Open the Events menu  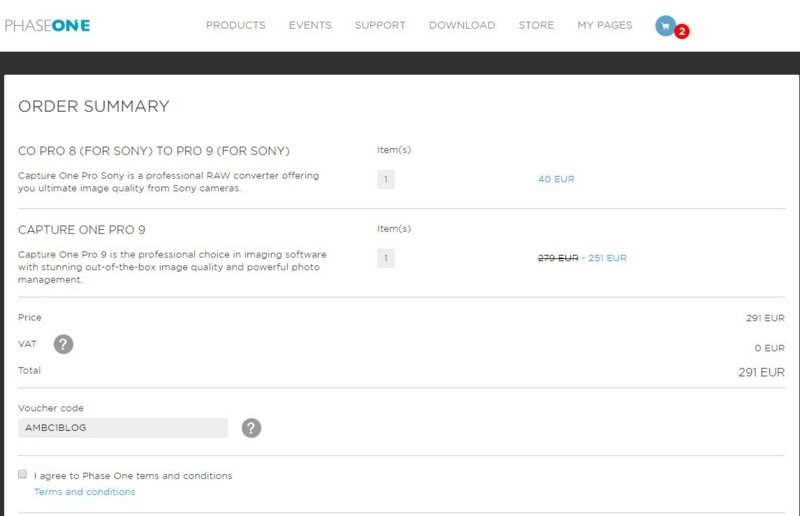310,25
